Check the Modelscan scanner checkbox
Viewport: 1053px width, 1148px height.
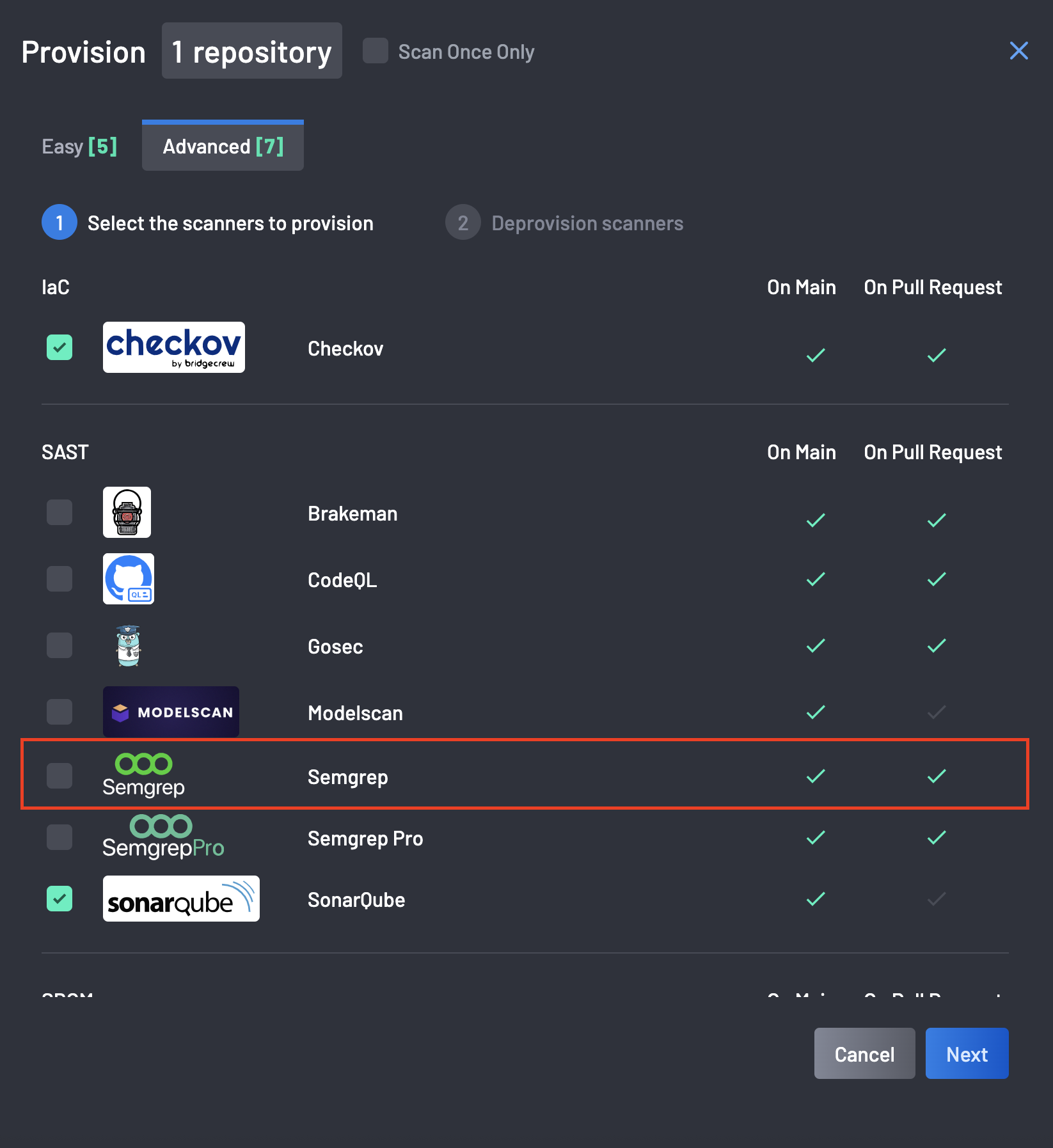(59, 712)
